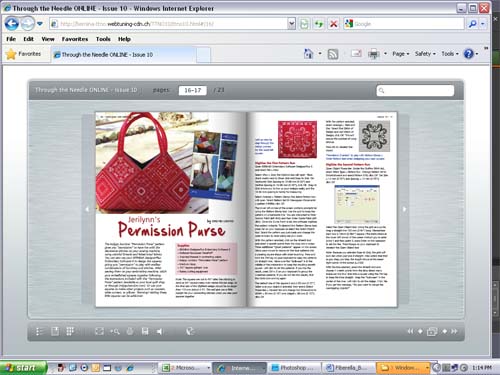Open table of contents list icon
The image size is (500, 375).
[x=39, y=331]
